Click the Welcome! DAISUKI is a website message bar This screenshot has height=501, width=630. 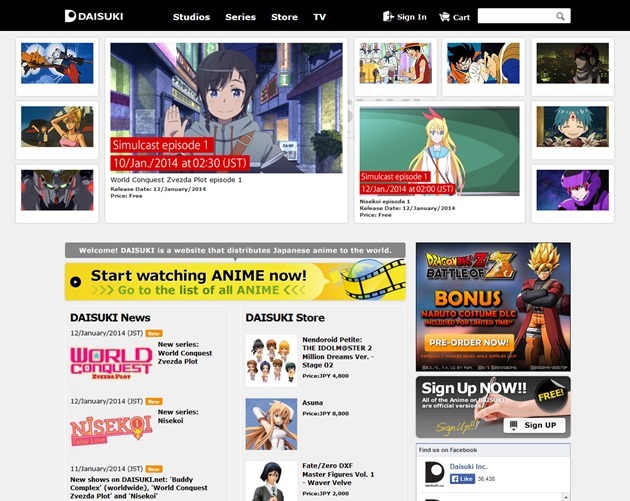[x=235, y=250]
